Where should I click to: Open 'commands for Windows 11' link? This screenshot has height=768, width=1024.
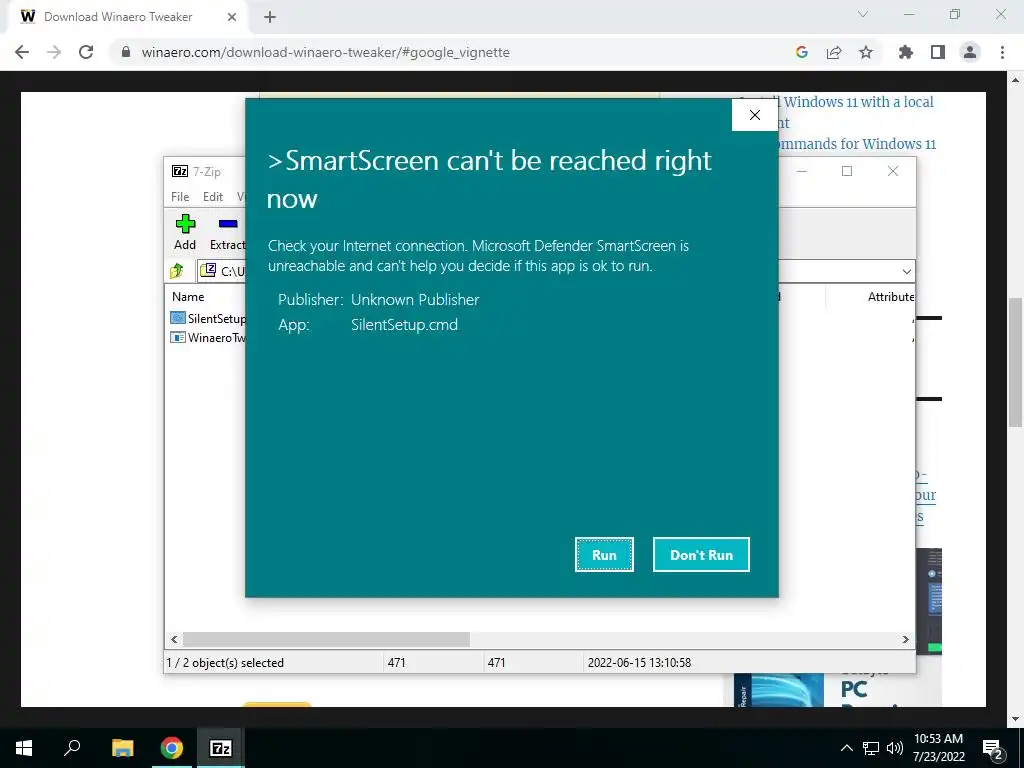click(857, 144)
